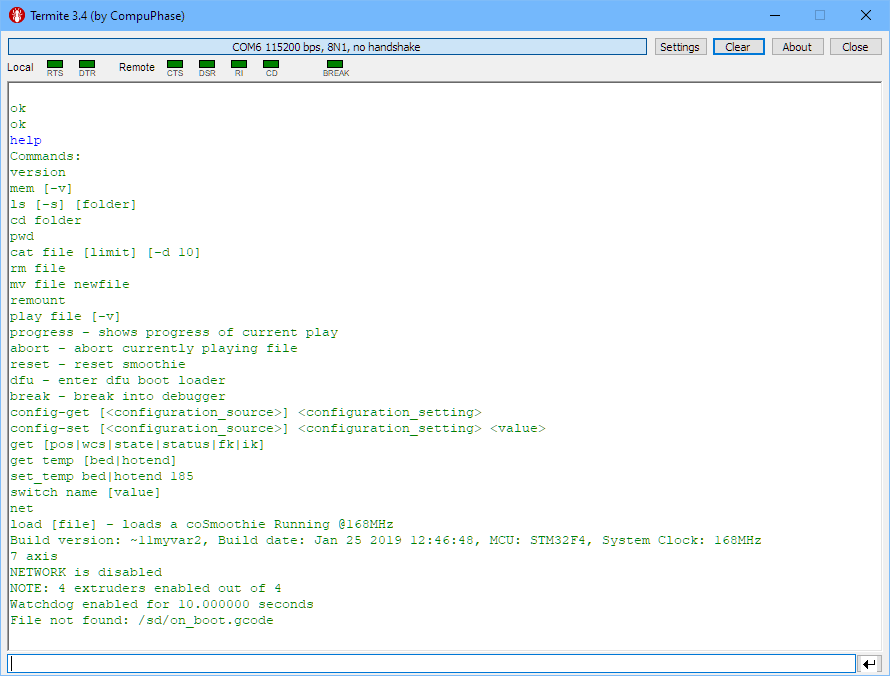
Task: Clear the terminal output
Action: [x=738, y=47]
